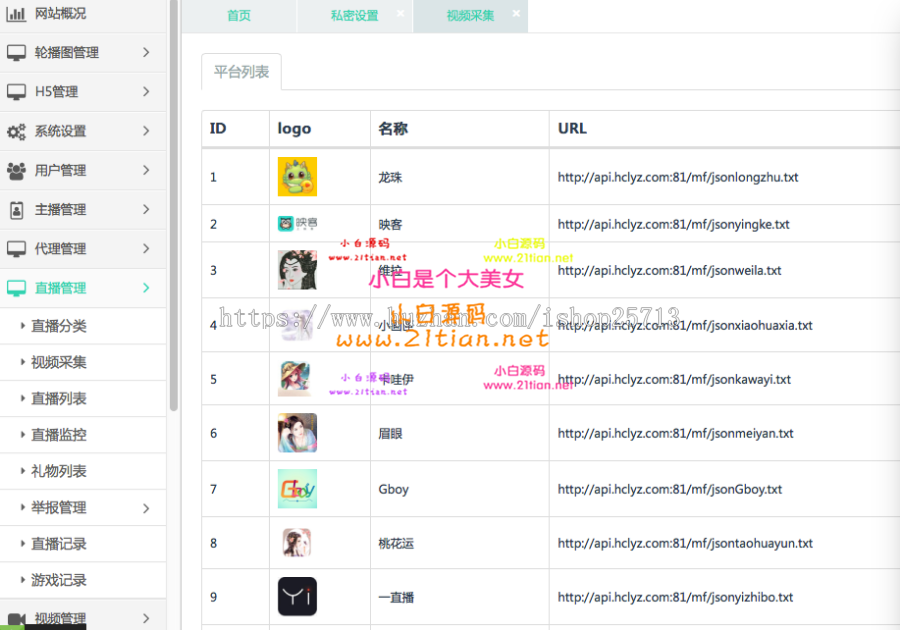Expand the H5管理 chevron

point(146,91)
